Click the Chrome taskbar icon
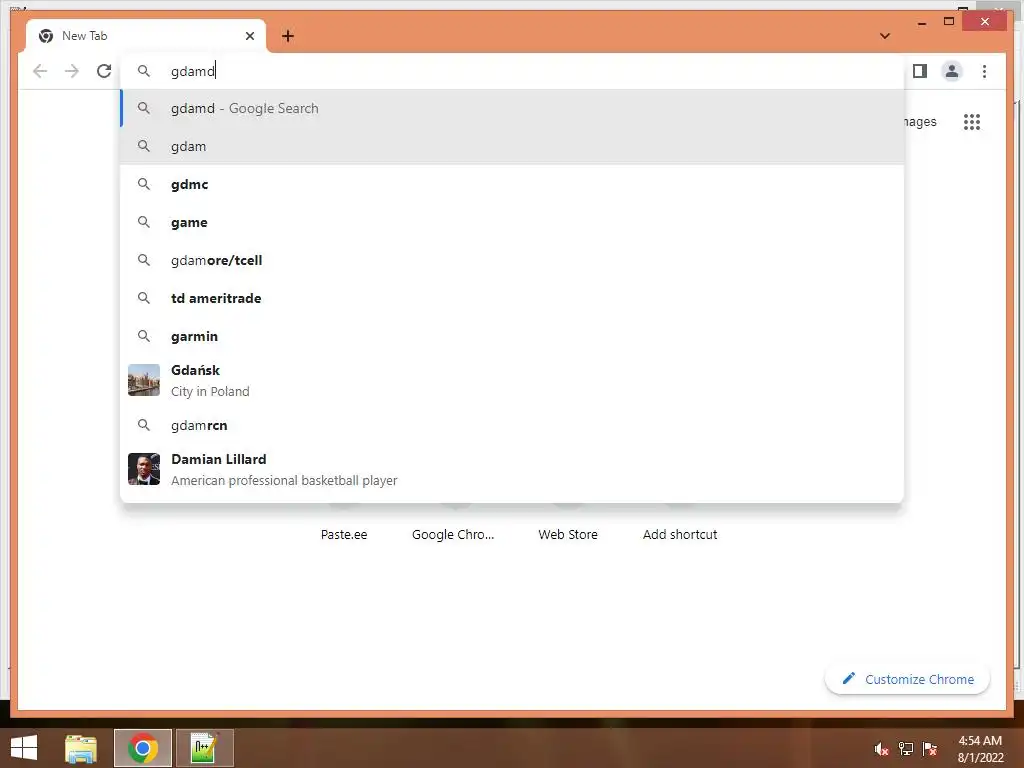The height and width of the screenshot is (768, 1024). [x=143, y=748]
